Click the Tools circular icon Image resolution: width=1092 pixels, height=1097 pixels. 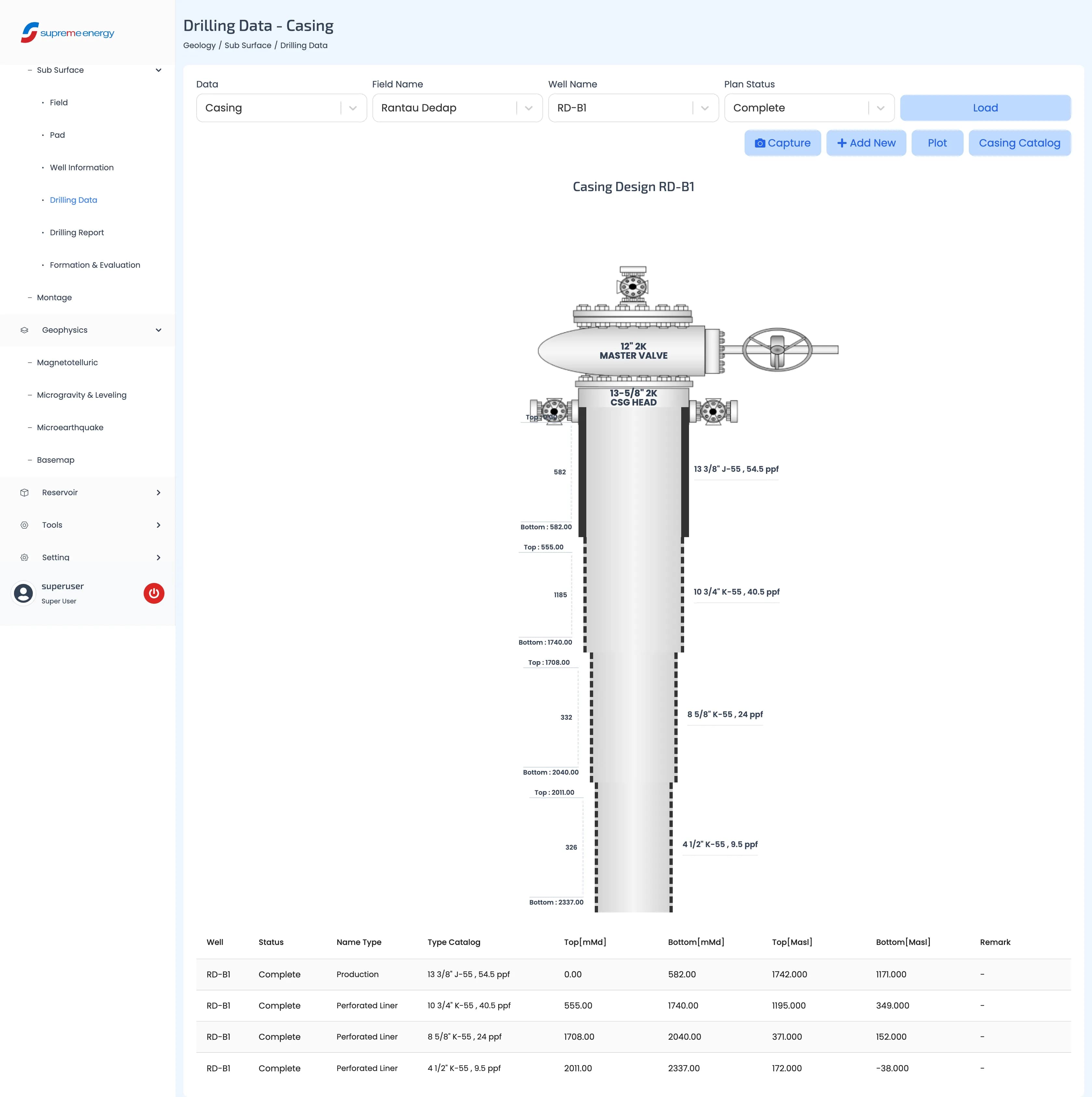click(x=24, y=525)
